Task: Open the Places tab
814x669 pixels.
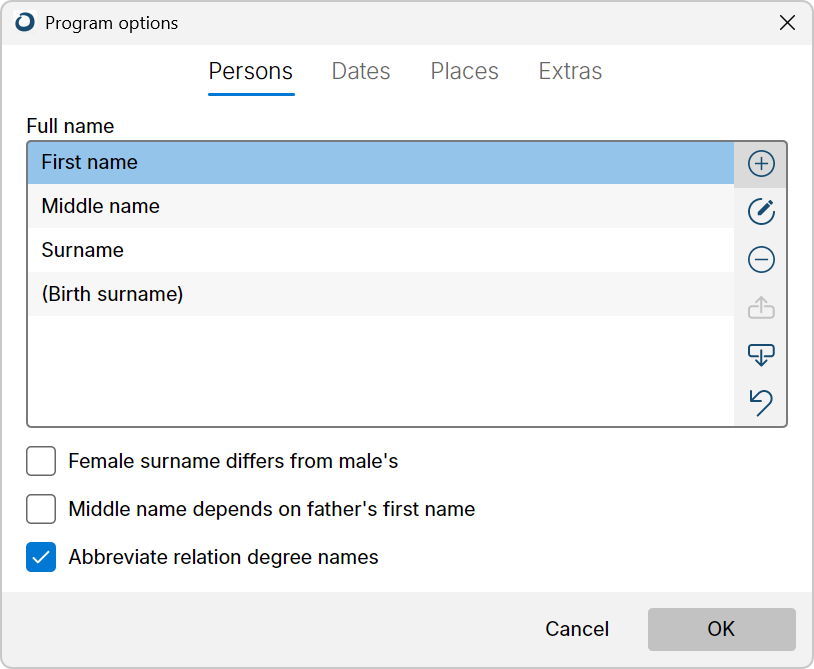Action: tap(464, 71)
